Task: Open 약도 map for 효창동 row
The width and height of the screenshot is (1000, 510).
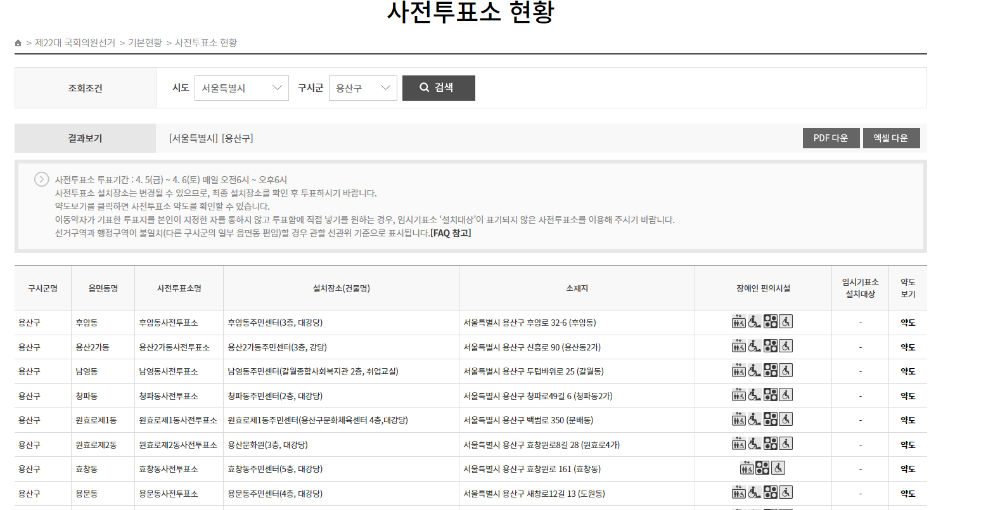Action: [x=908, y=469]
